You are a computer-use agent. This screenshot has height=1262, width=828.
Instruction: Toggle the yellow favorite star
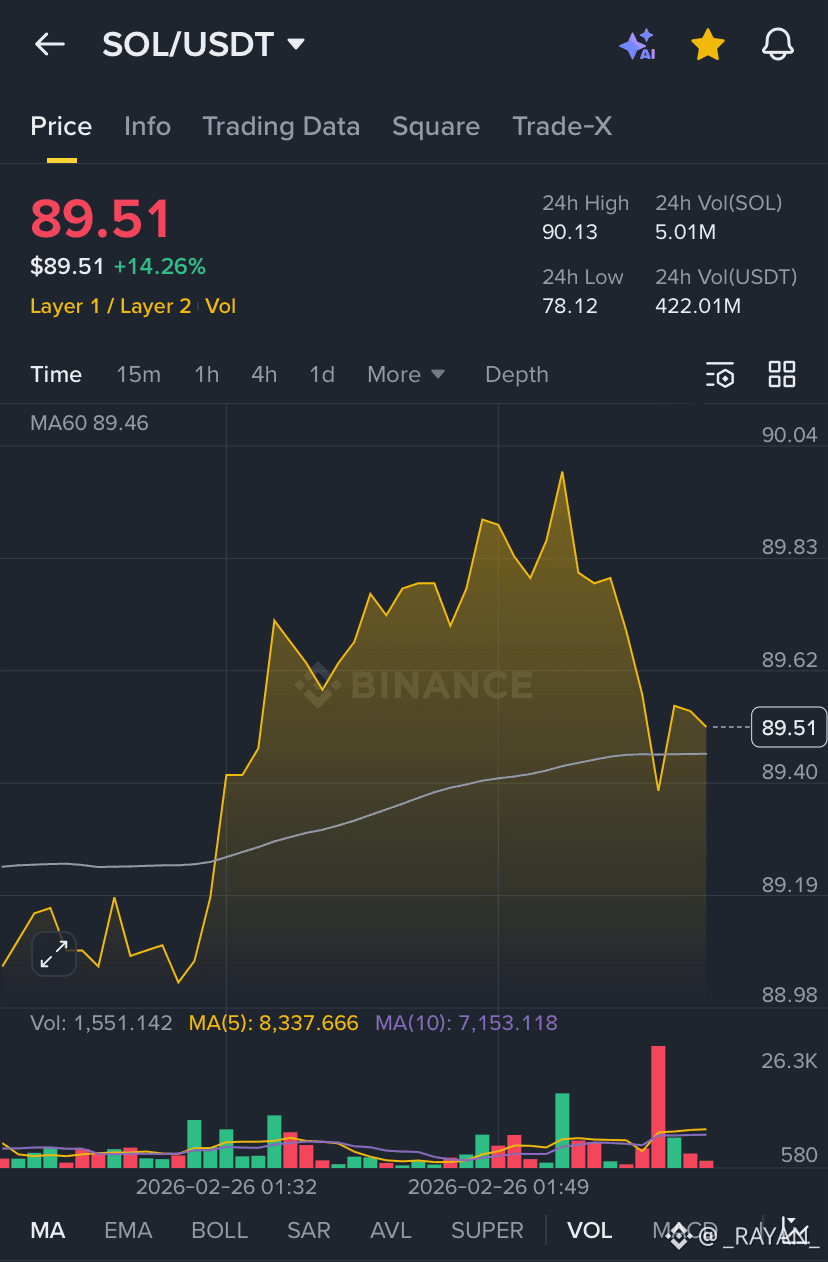tap(708, 44)
